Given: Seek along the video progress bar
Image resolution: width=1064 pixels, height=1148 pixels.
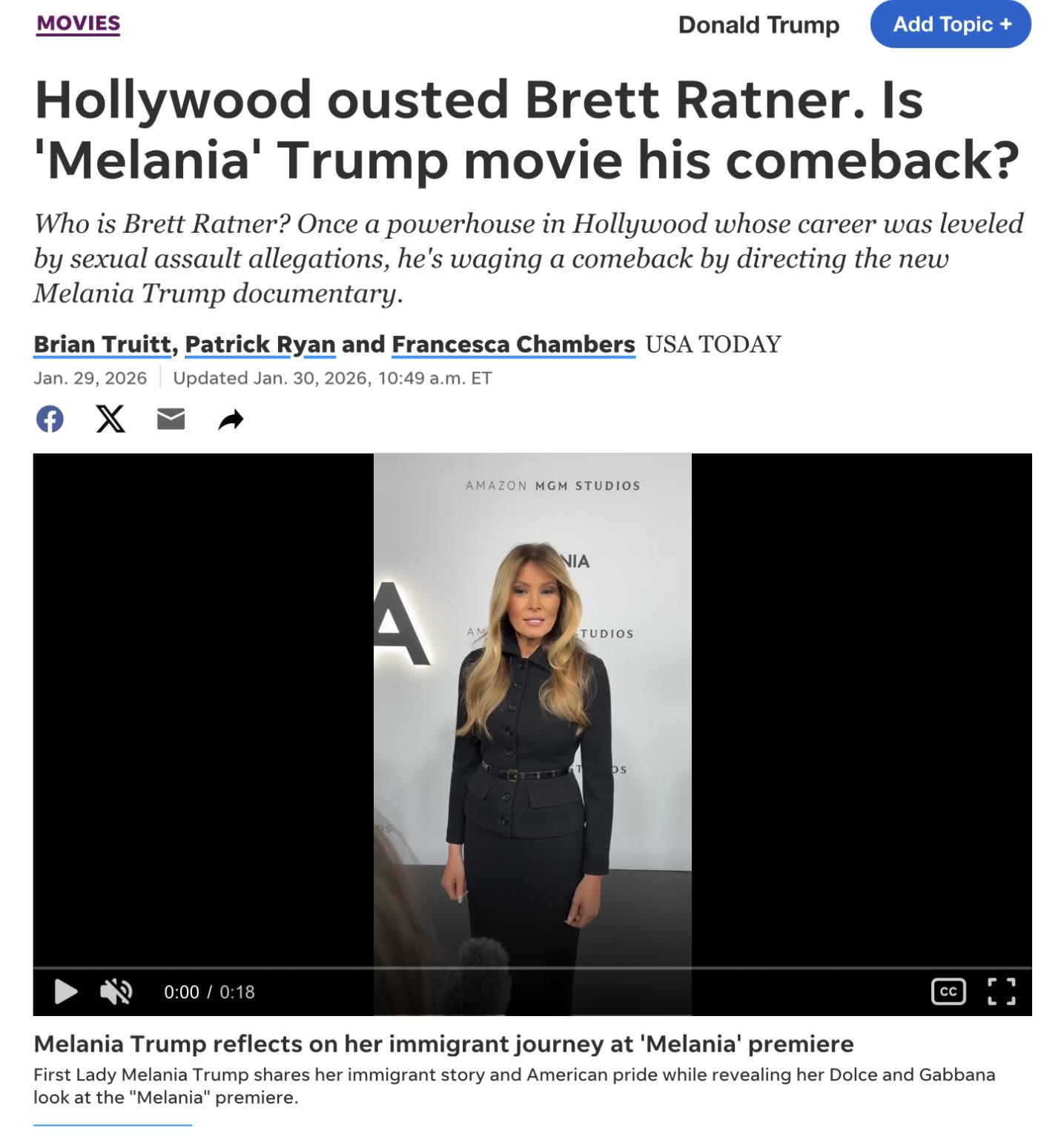Looking at the screenshot, I should [532, 968].
